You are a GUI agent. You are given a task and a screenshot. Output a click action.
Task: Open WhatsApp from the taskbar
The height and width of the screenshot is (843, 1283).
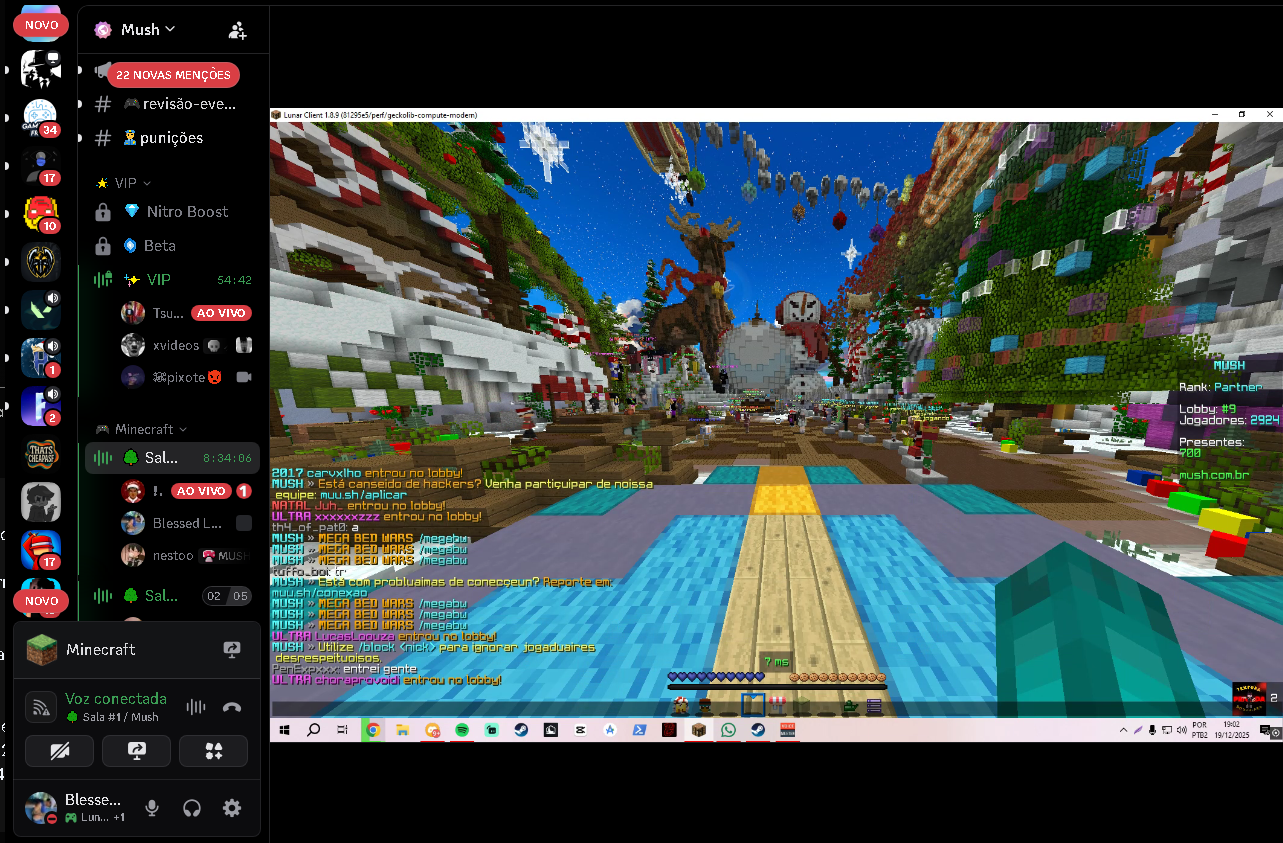point(728,731)
